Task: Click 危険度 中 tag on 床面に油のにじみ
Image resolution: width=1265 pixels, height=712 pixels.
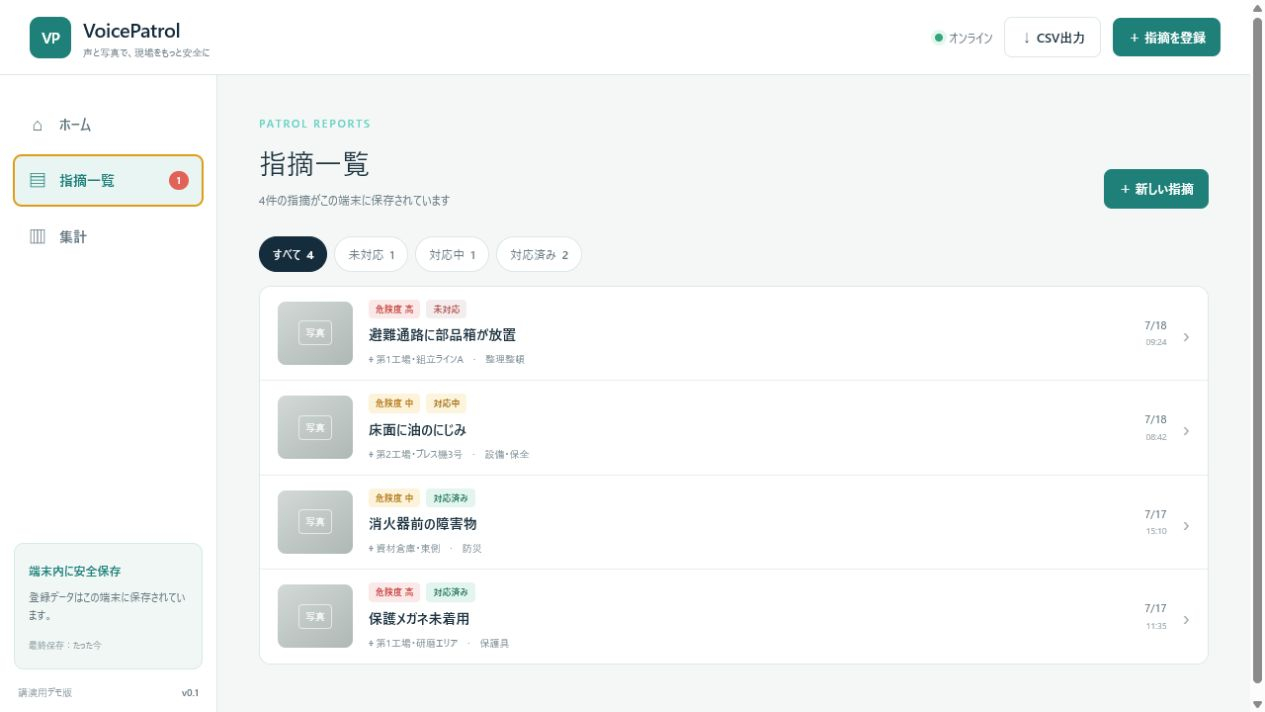Action: [x=394, y=403]
